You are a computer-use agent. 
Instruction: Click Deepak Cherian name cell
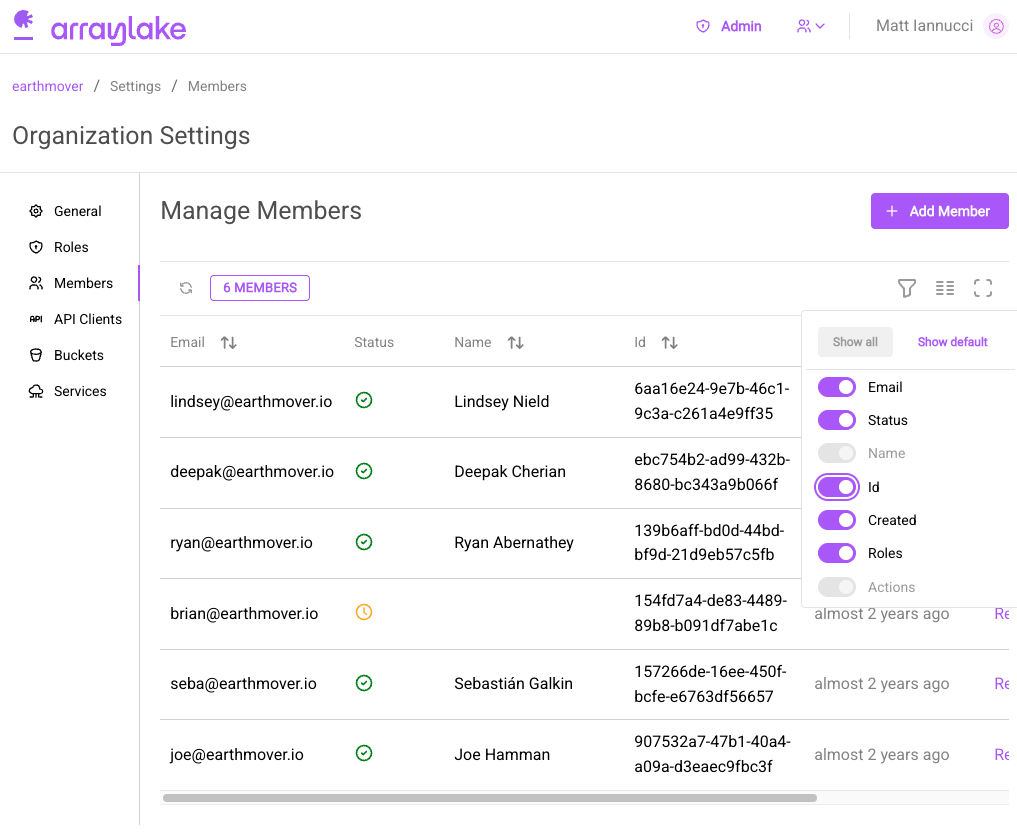click(x=510, y=472)
